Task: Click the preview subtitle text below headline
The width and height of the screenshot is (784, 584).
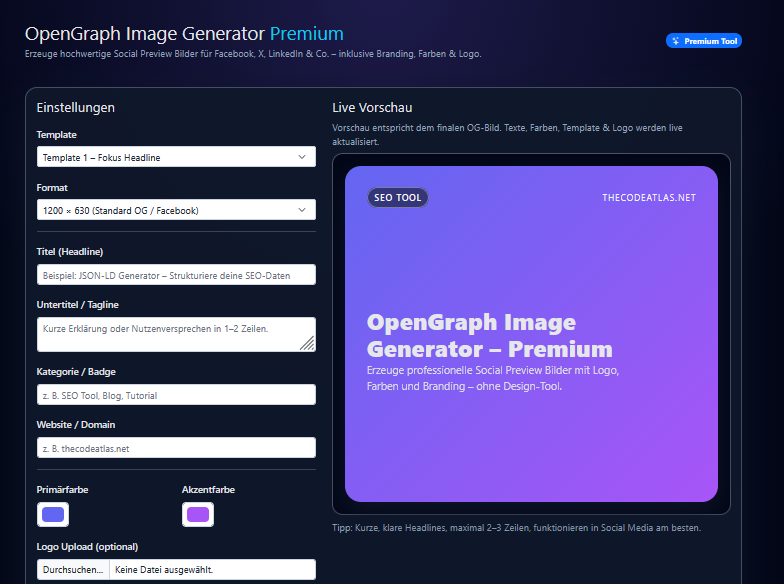Action: (x=493, y=378)
